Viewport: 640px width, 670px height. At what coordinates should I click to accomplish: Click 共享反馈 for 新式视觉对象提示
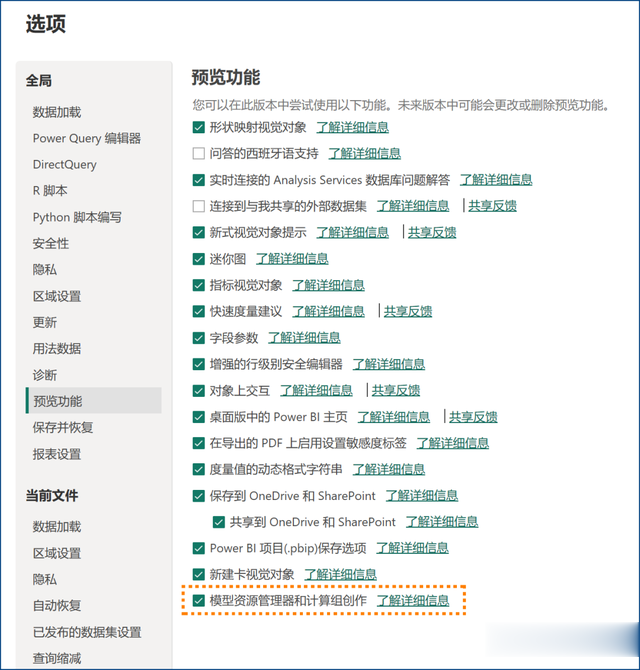pos(432,232)
